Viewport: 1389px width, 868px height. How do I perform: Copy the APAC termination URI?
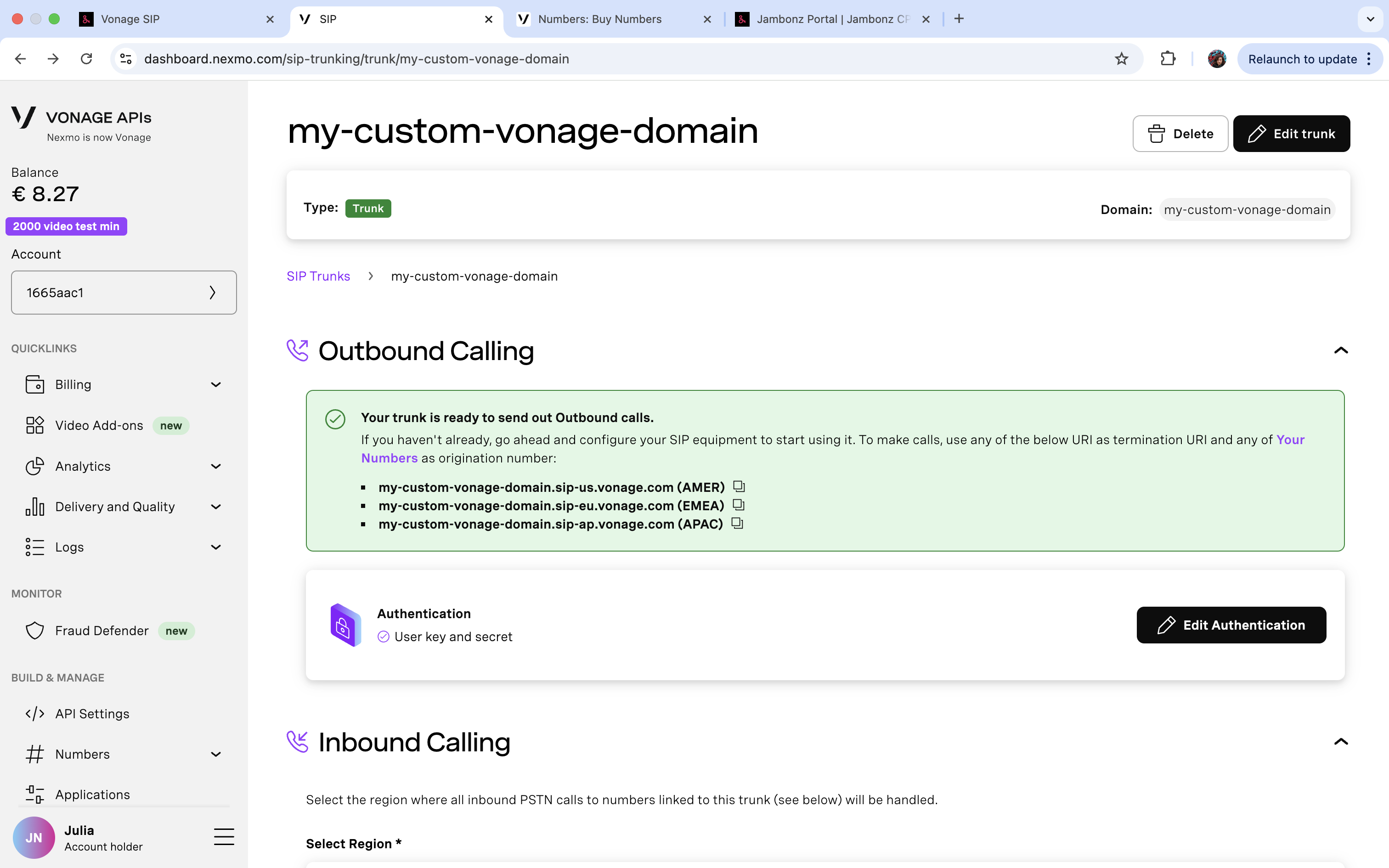[x=737, y=524]
